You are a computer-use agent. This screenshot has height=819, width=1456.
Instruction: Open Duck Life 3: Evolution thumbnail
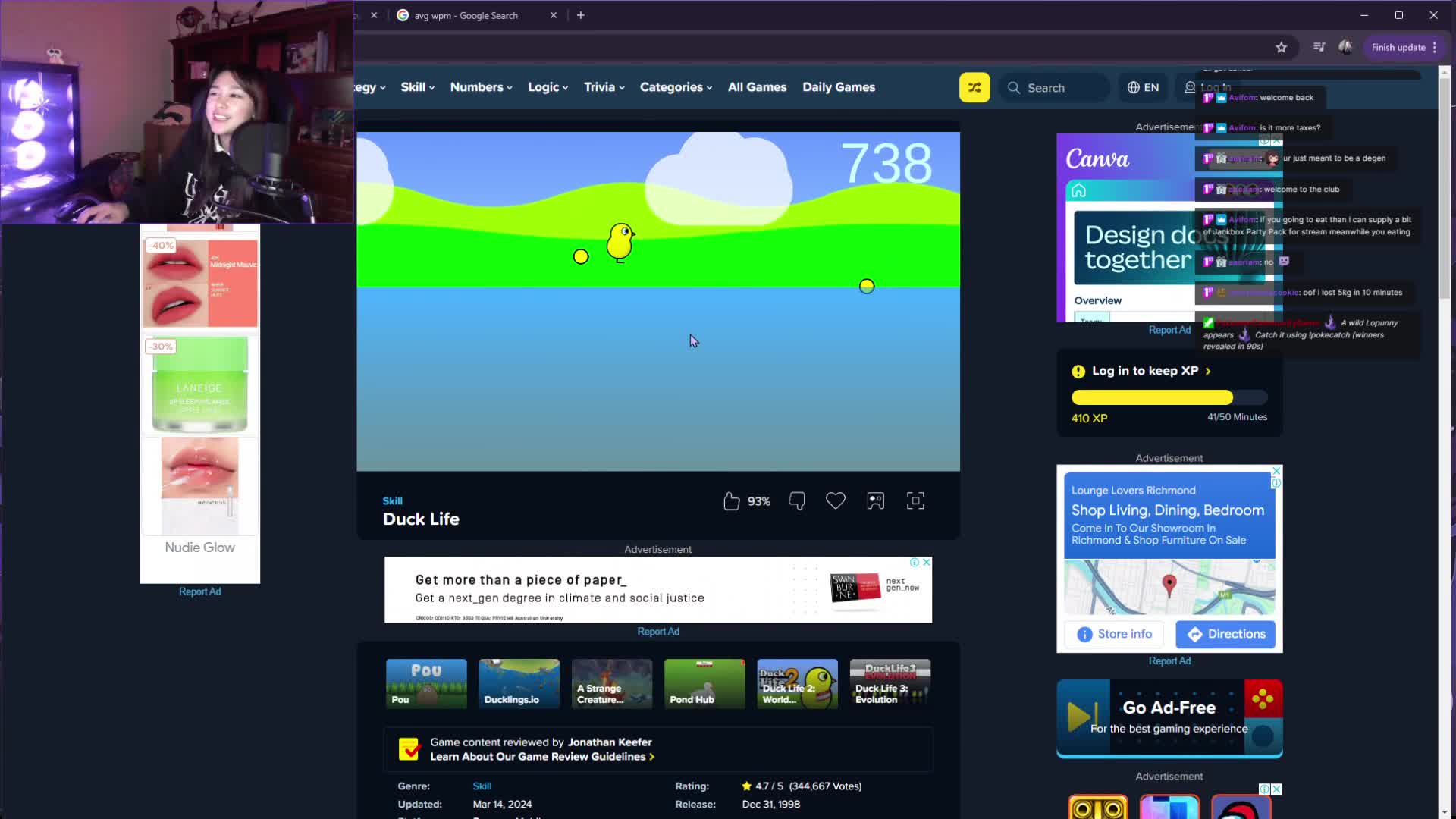click(890, 684)
